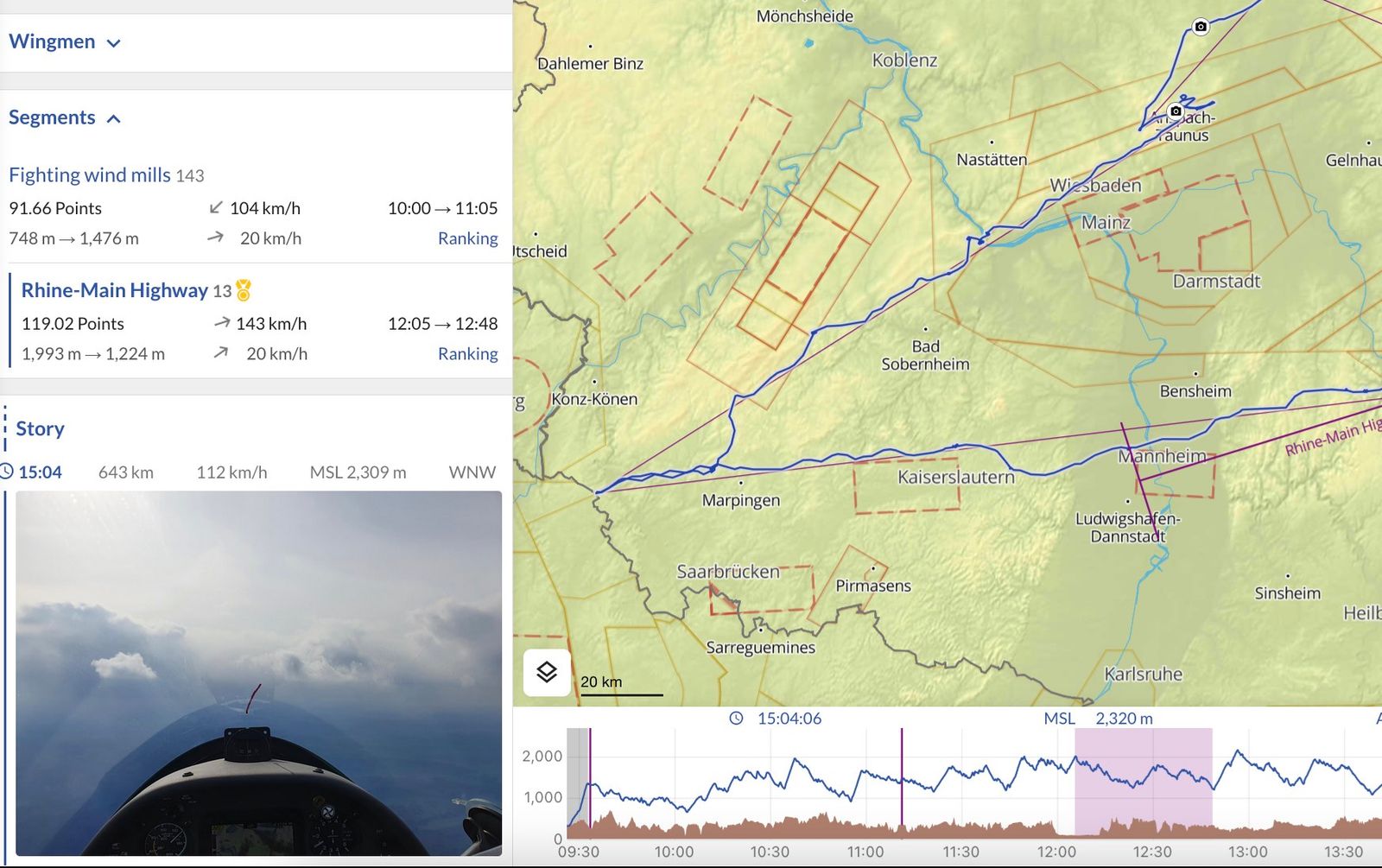
Task: Click the topmost camera photo marker on map
Action: pos(1201,27)
